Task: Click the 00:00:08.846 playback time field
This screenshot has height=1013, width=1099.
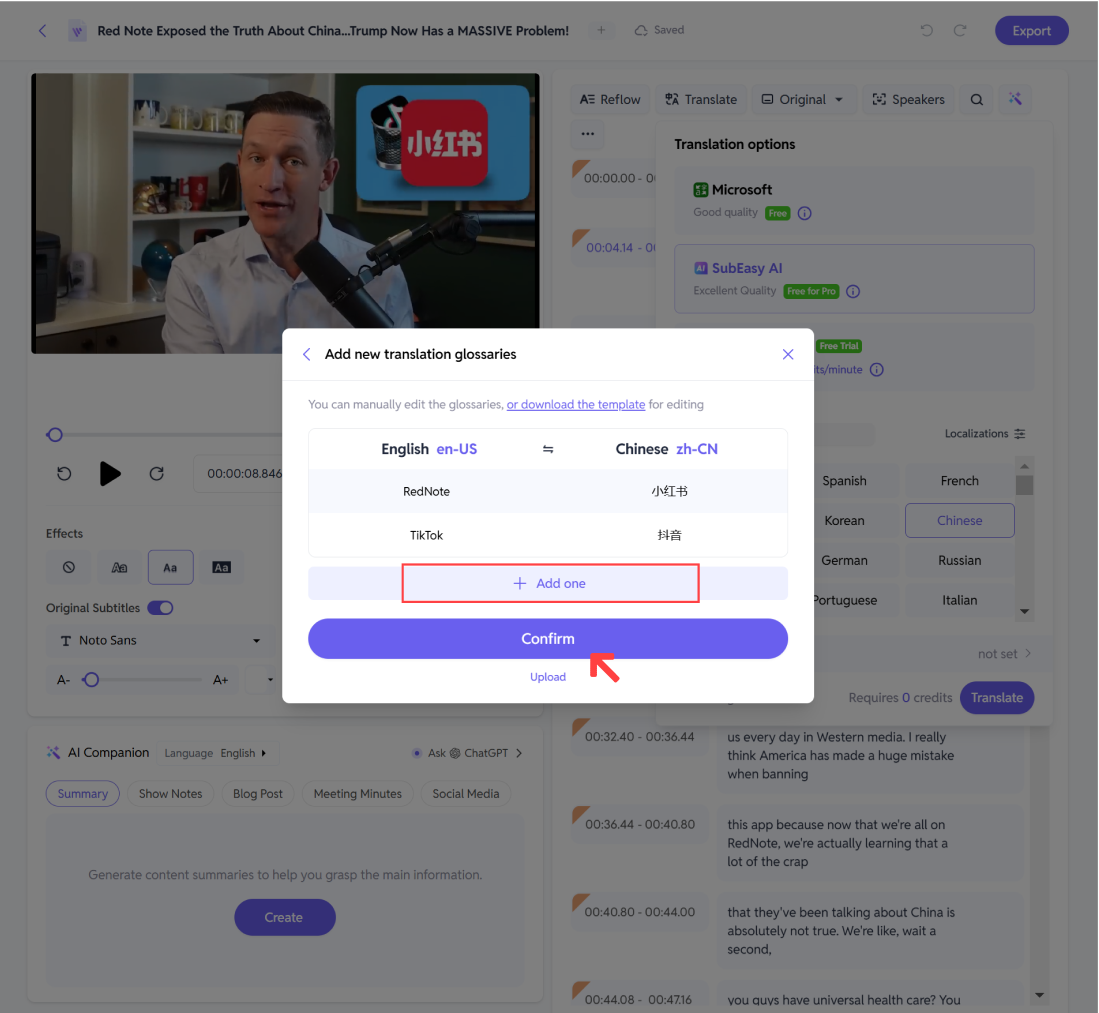Action: point(245,474)
